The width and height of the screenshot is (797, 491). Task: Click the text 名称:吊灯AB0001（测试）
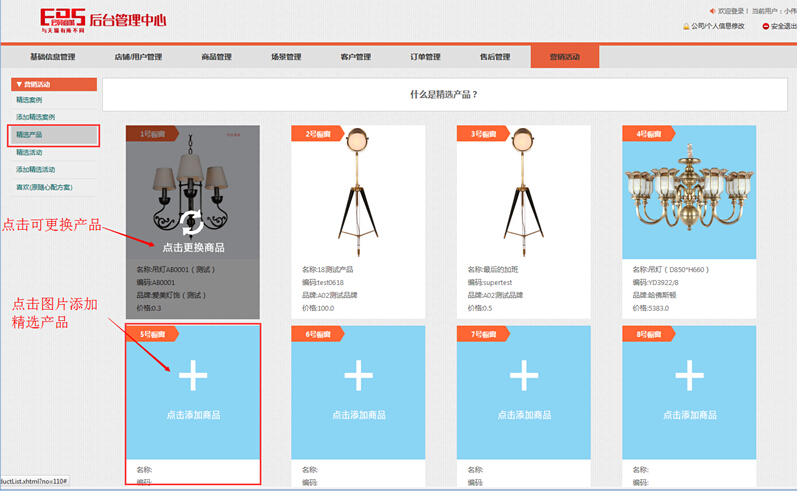(x=176, y=270)
